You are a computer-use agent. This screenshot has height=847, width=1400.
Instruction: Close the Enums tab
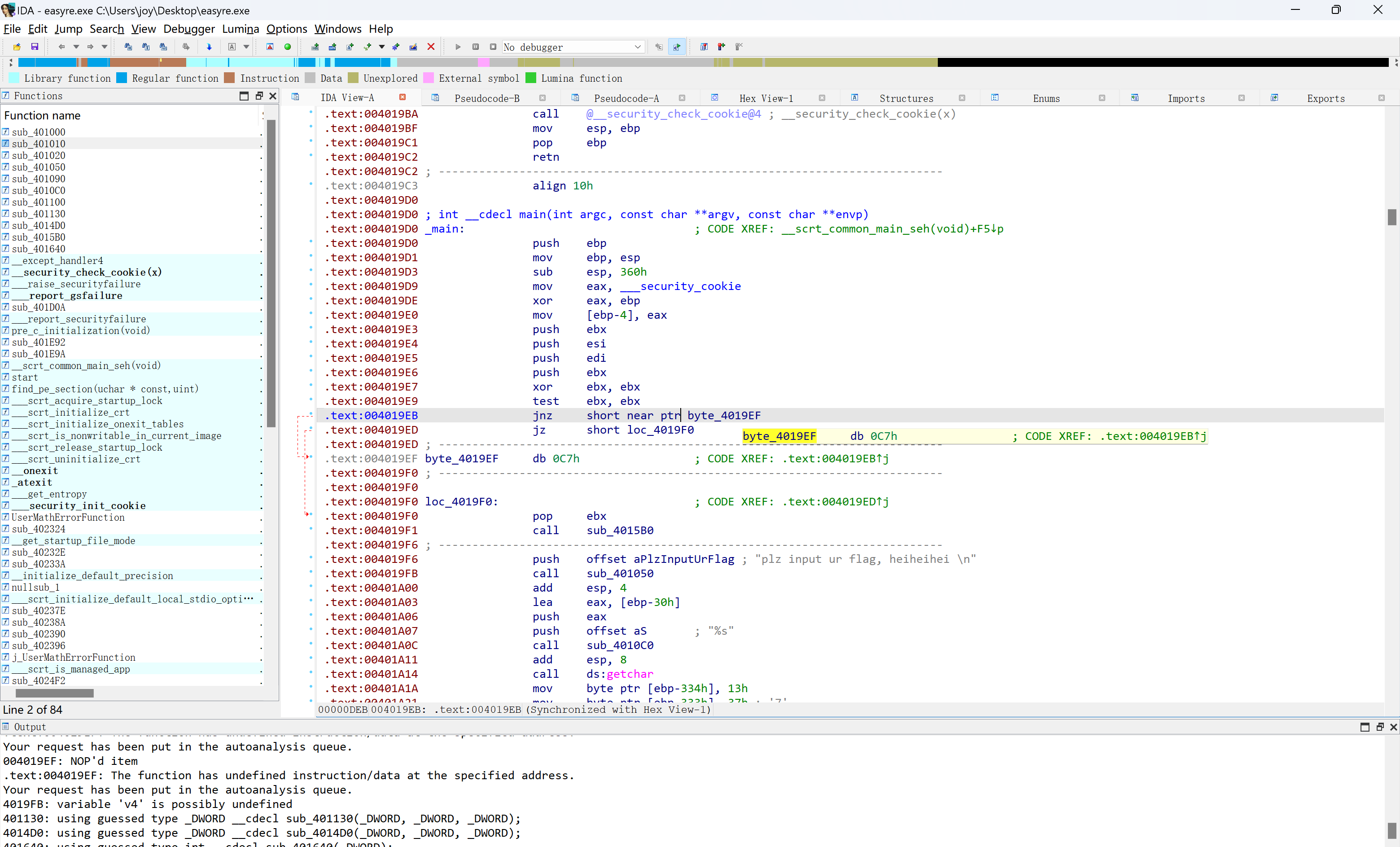tap(1102, 98)
